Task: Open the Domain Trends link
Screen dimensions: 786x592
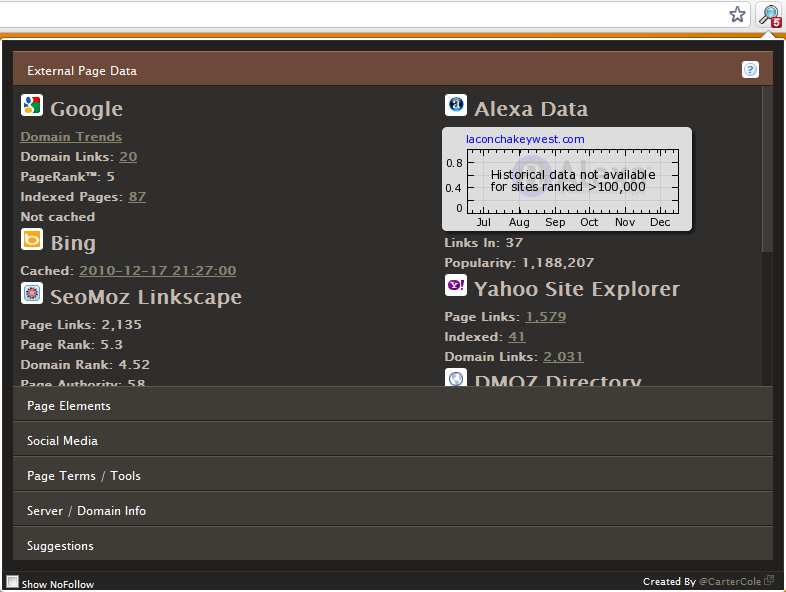Action: tap(71, 137)
